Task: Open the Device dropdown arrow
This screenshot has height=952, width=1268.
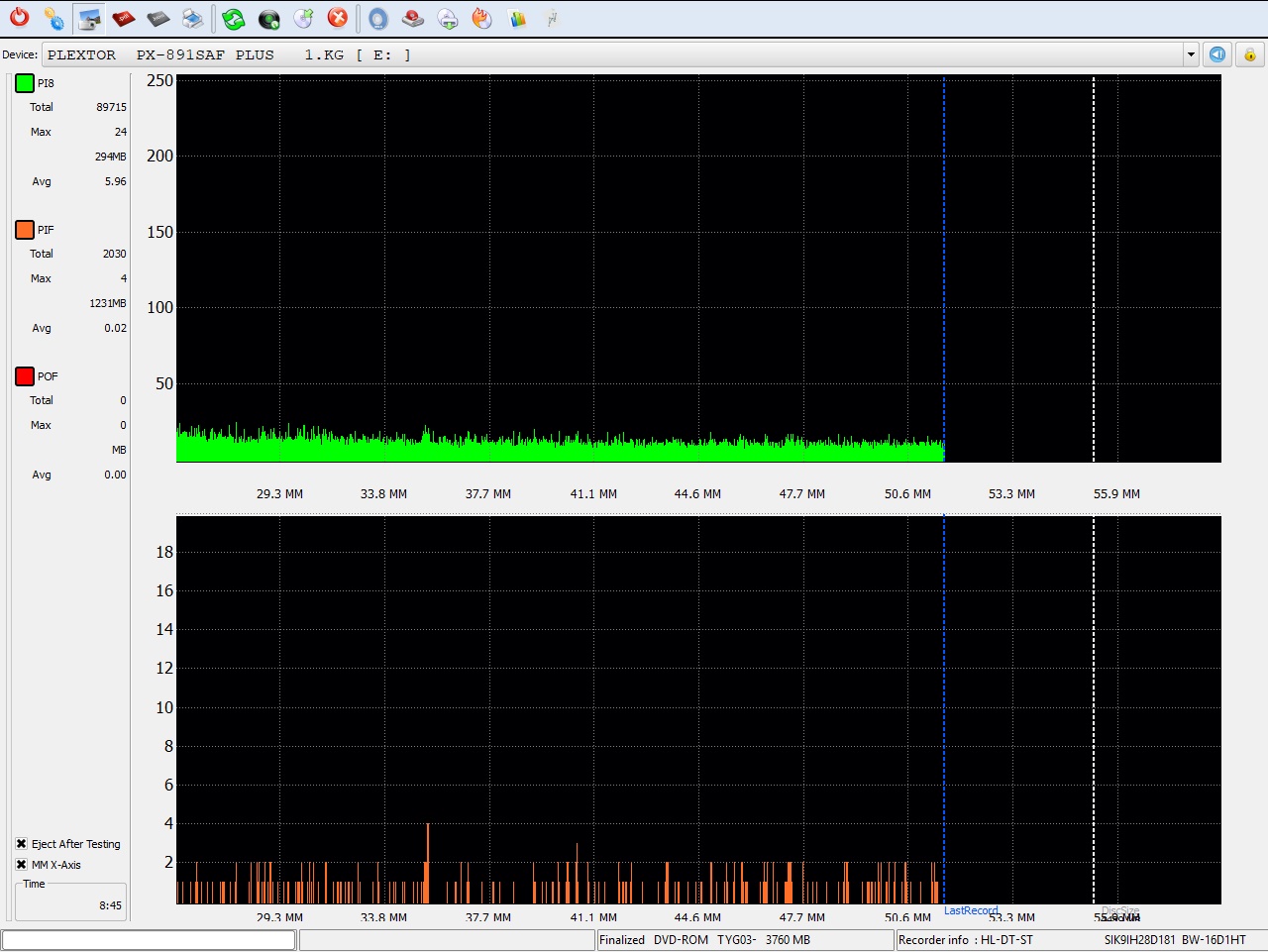Action: tap(1191, 54)
